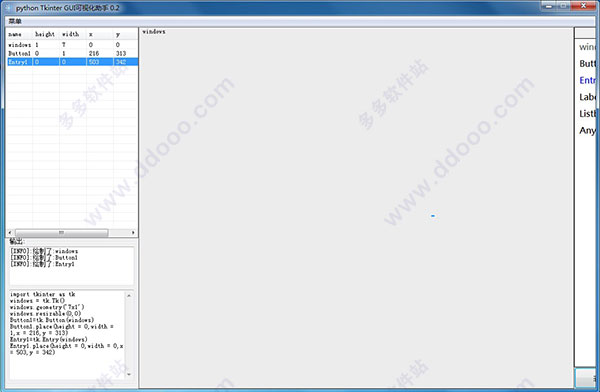
Task: Click the table's left scroll arrow
Action: pos(10,232)
